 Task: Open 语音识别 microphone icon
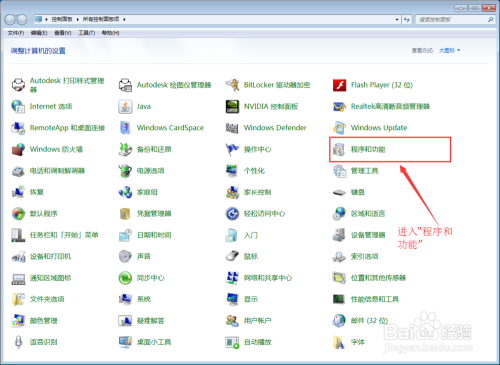[x=18, y=342]
